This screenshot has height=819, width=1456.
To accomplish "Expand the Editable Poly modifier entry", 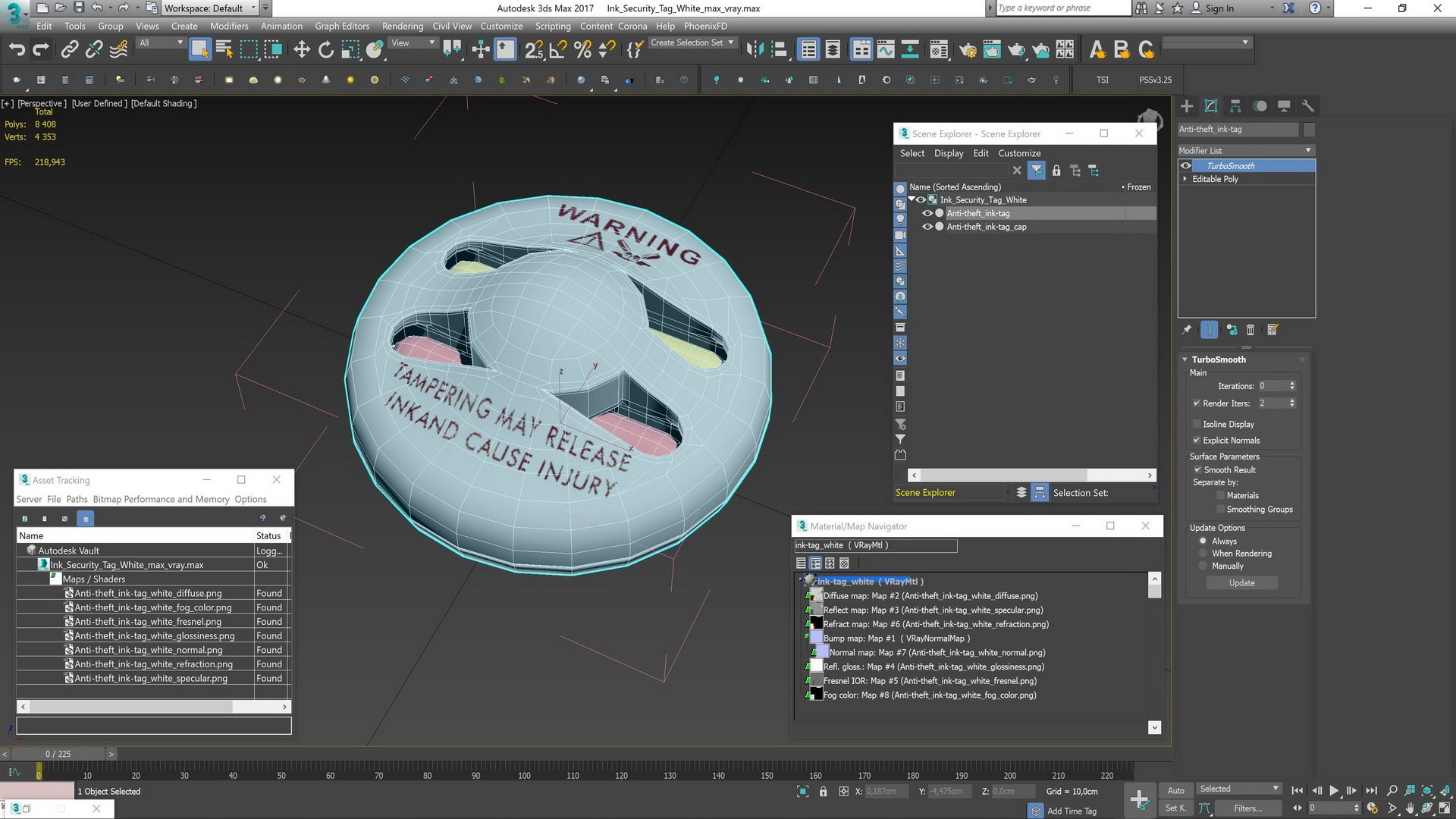I will 1185,179.
